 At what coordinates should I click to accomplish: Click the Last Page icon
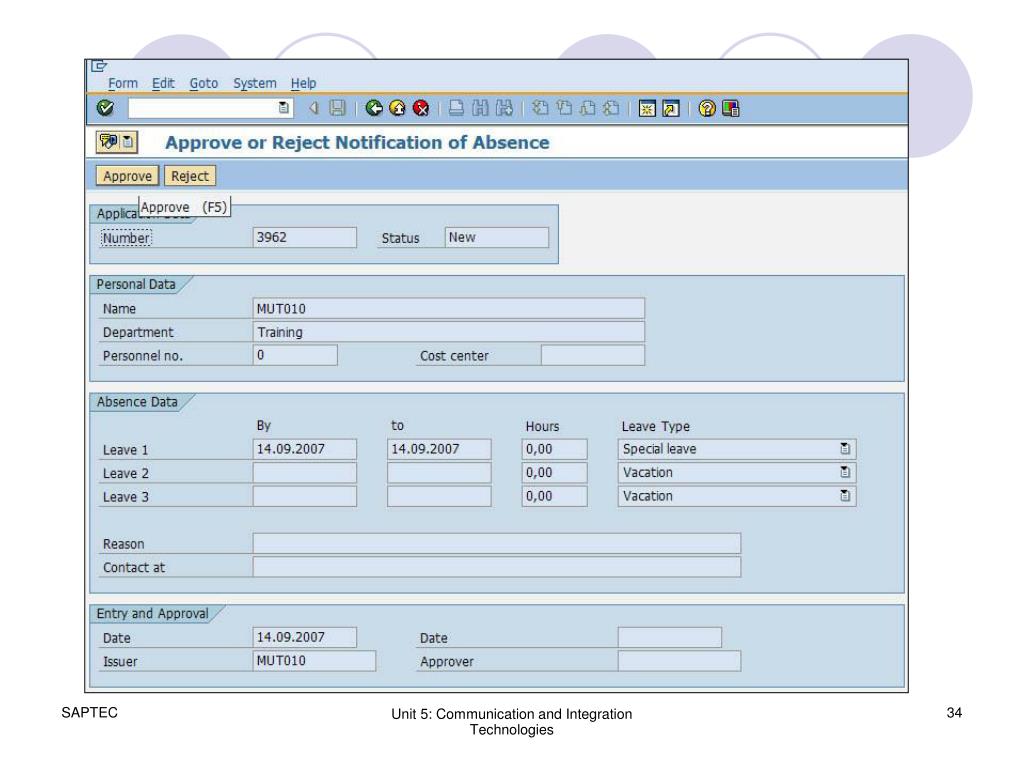click(x=611, y=108)
